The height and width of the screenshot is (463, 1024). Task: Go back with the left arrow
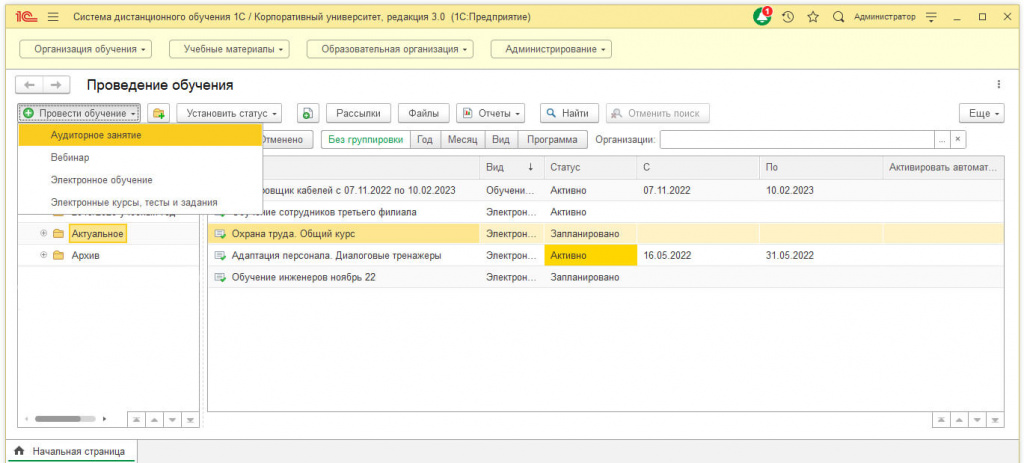[x=30, y=85]
